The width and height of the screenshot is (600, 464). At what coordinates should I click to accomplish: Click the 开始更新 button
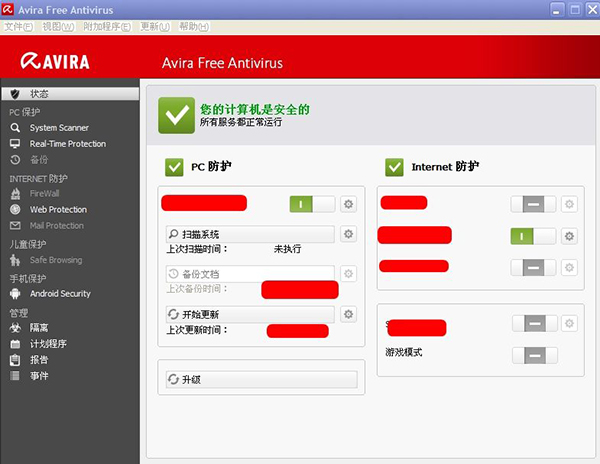click(x=250, y=314)
